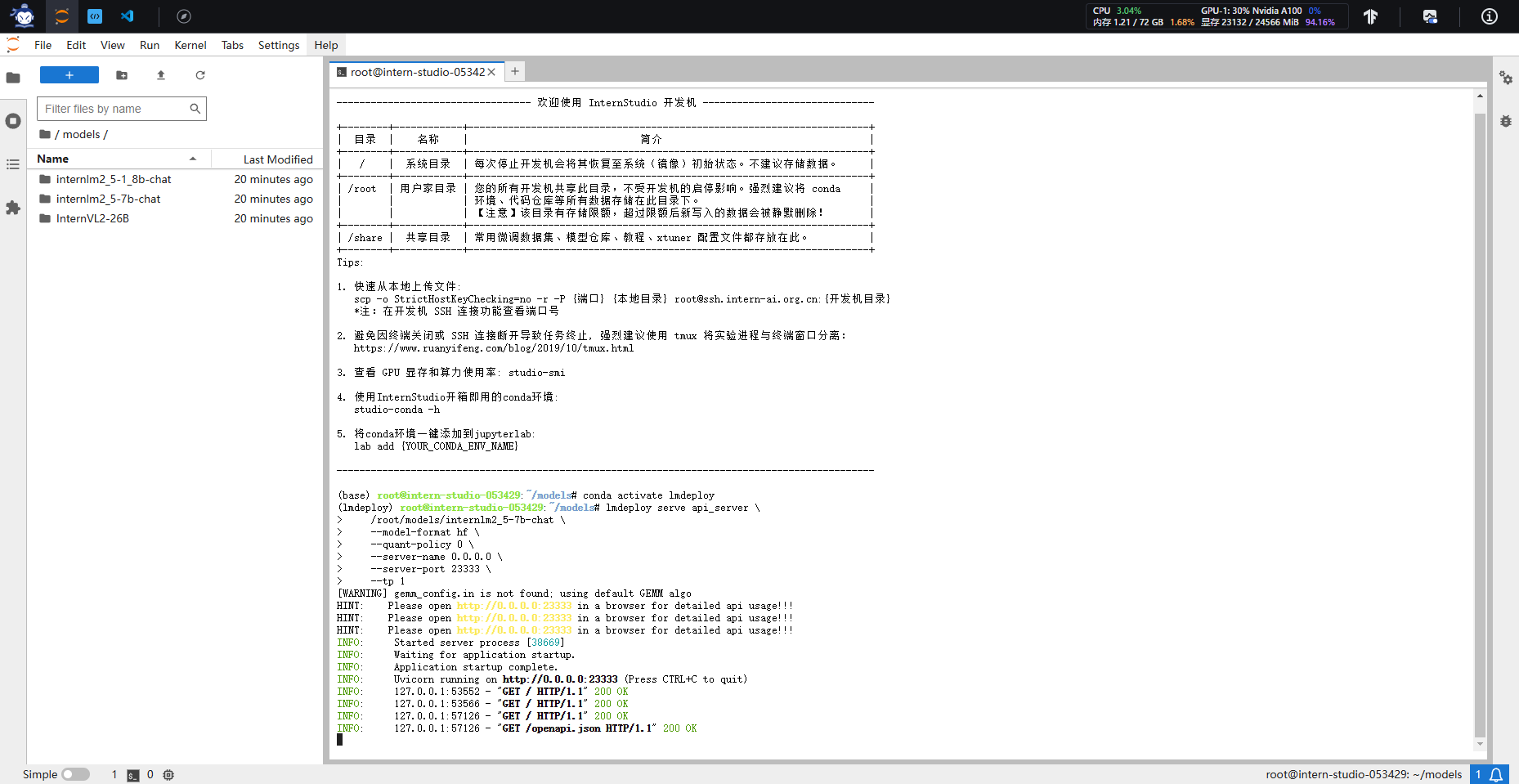Click the terminal vertical scrollbar
The image size is (1519, 784).
point(1480,425)
